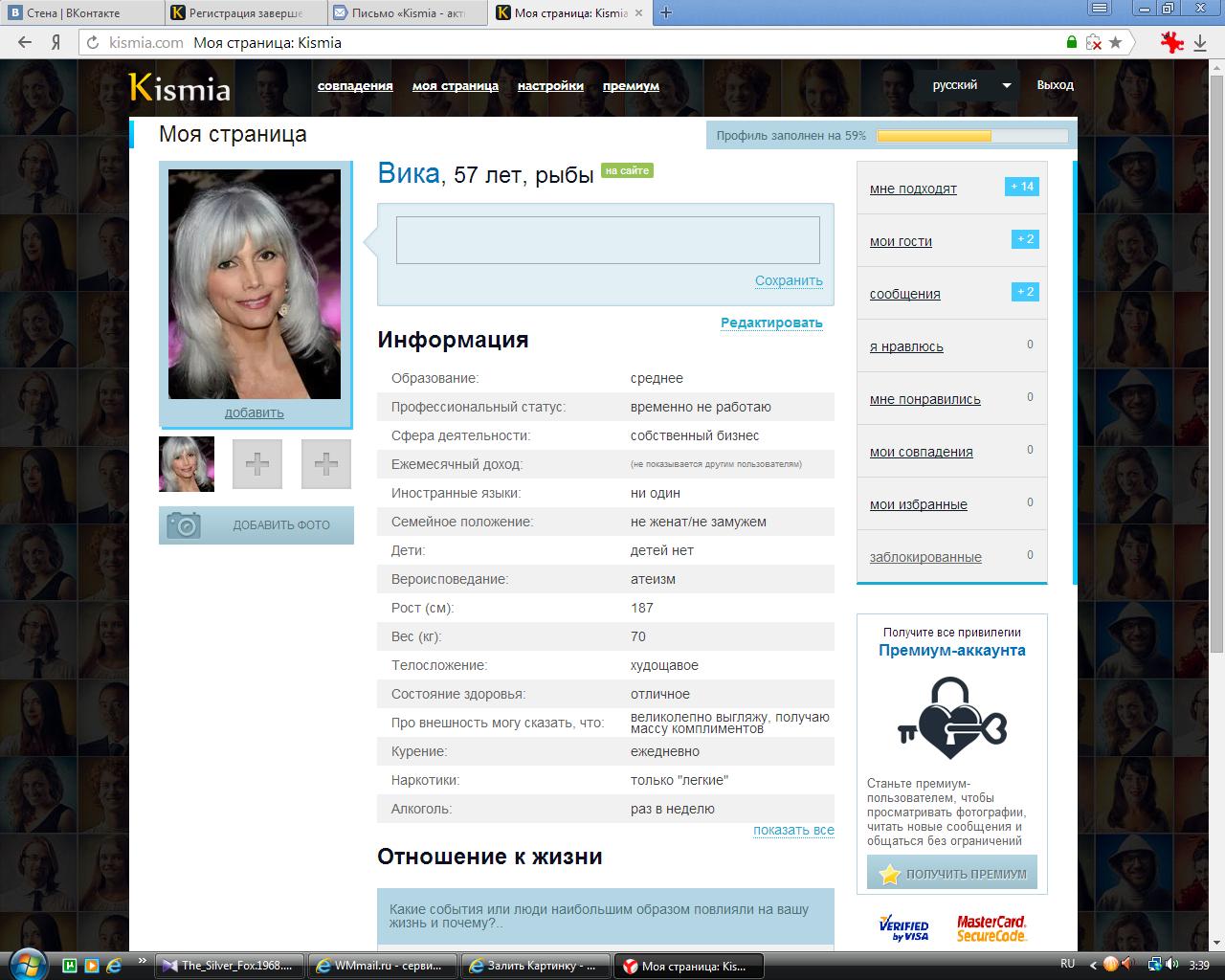This screenshot has height=980, width=1225.
Task: Bookmark page with star icon
Action: pyautogui.click(x=1115, y=42)
